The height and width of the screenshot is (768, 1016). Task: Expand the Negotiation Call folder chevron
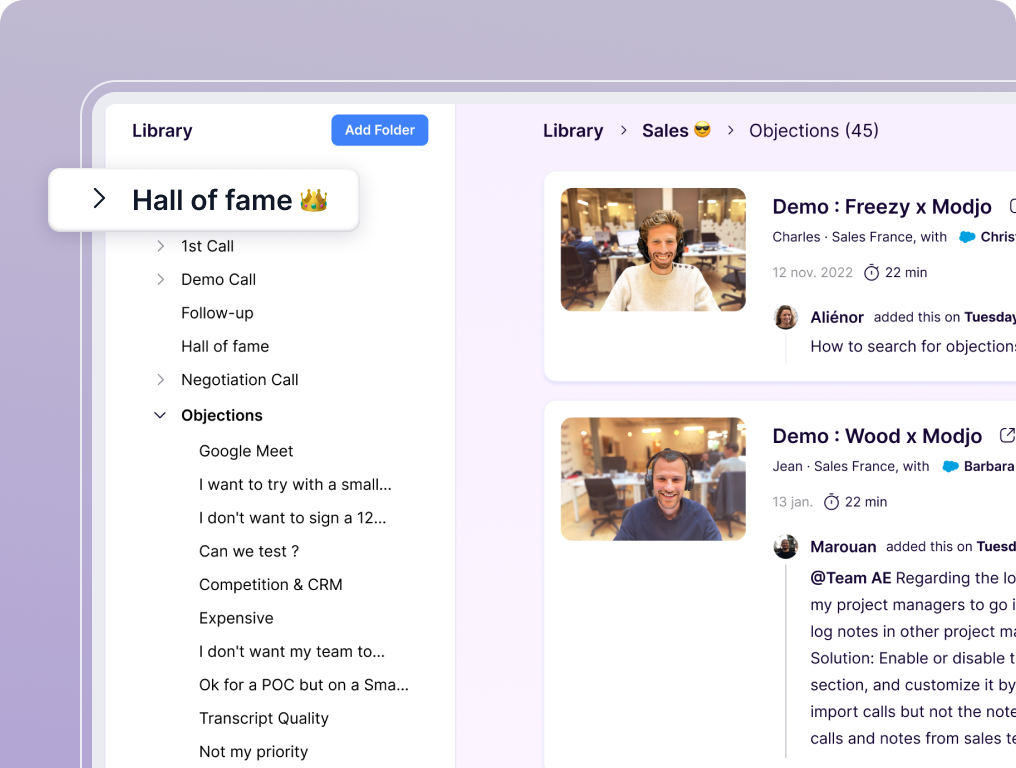click(x=161, y=380)
